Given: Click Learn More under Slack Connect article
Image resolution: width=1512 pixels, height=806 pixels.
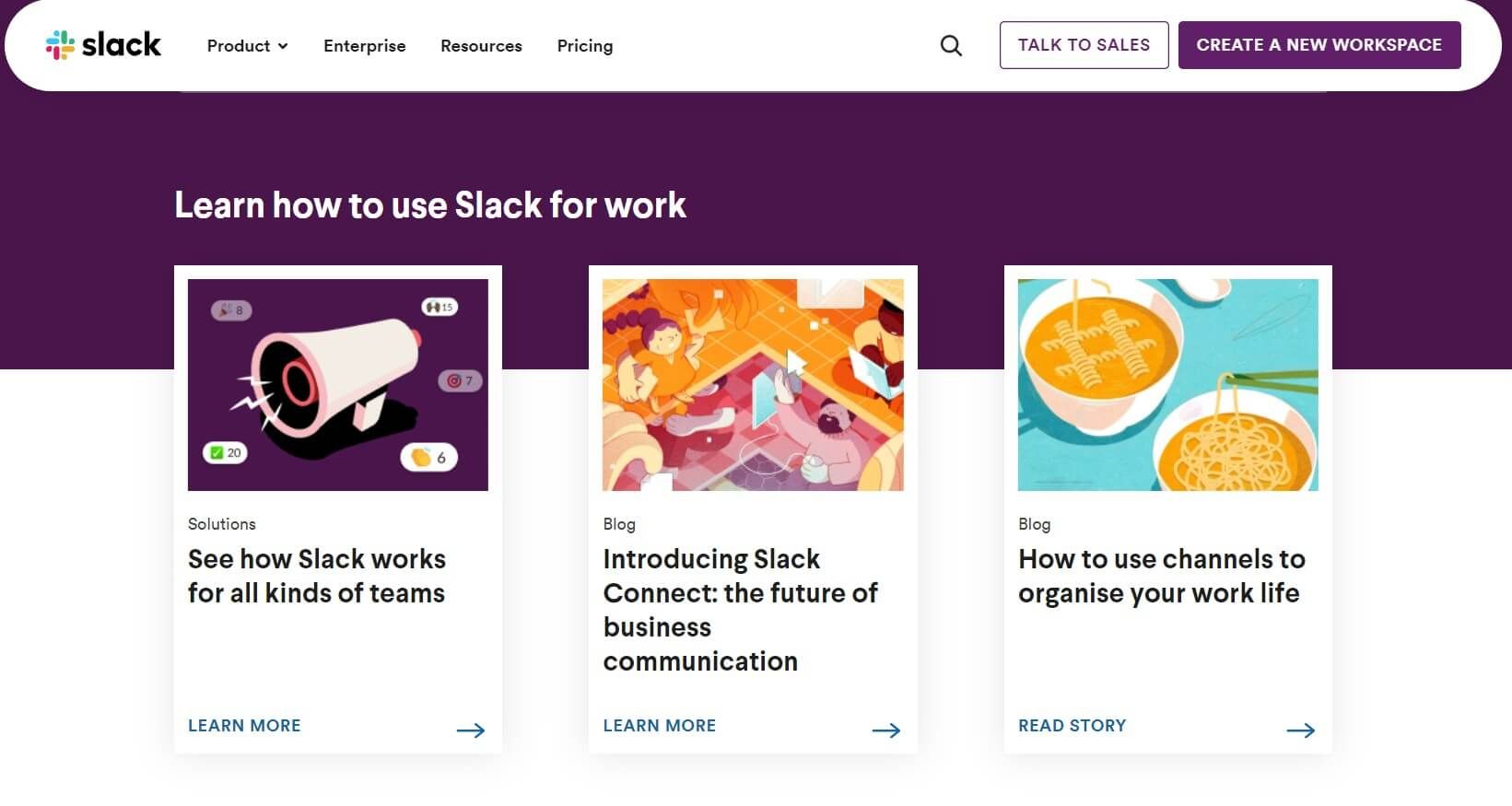Looking at the screenshot, I should click(x=659, y=726).
